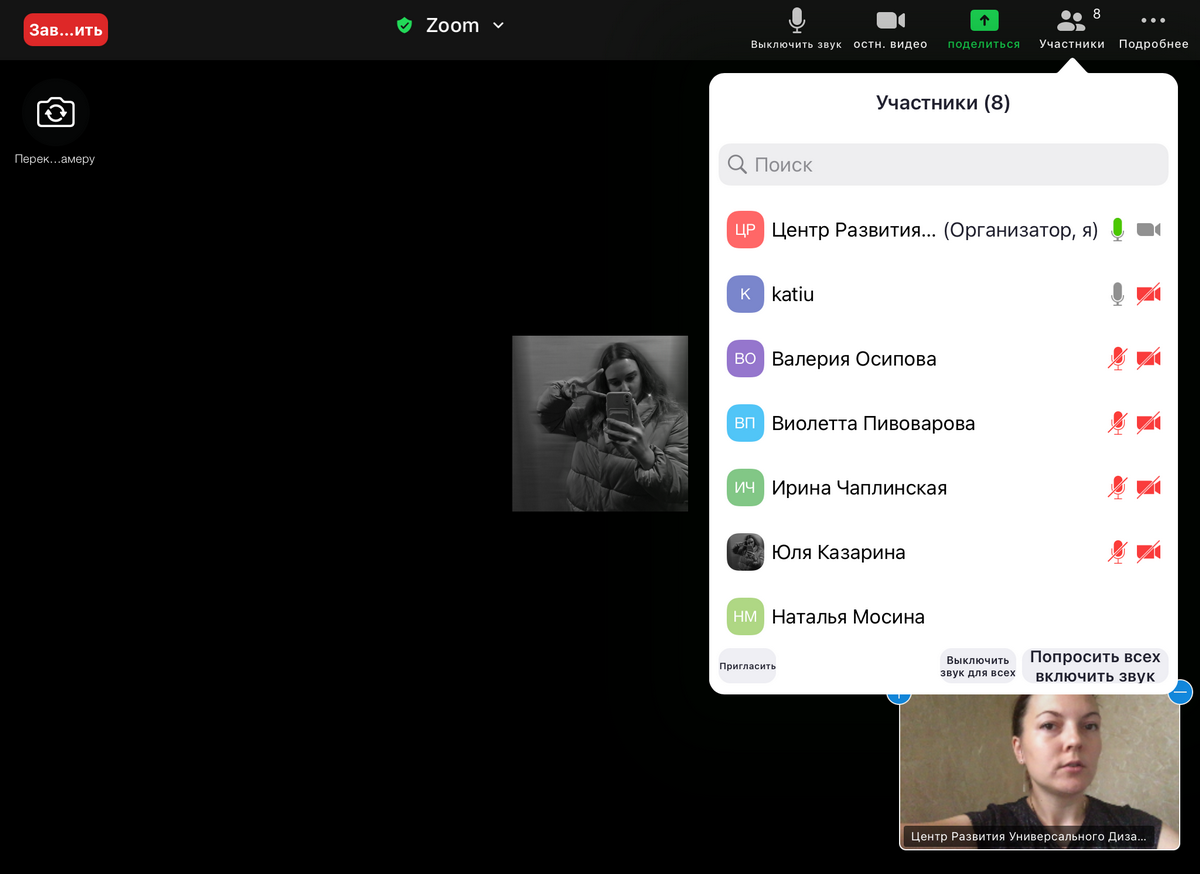Viewport: 1200px width, 874px height.
Task: Toggle the Участники participants panel
Action: point(1072,30)
